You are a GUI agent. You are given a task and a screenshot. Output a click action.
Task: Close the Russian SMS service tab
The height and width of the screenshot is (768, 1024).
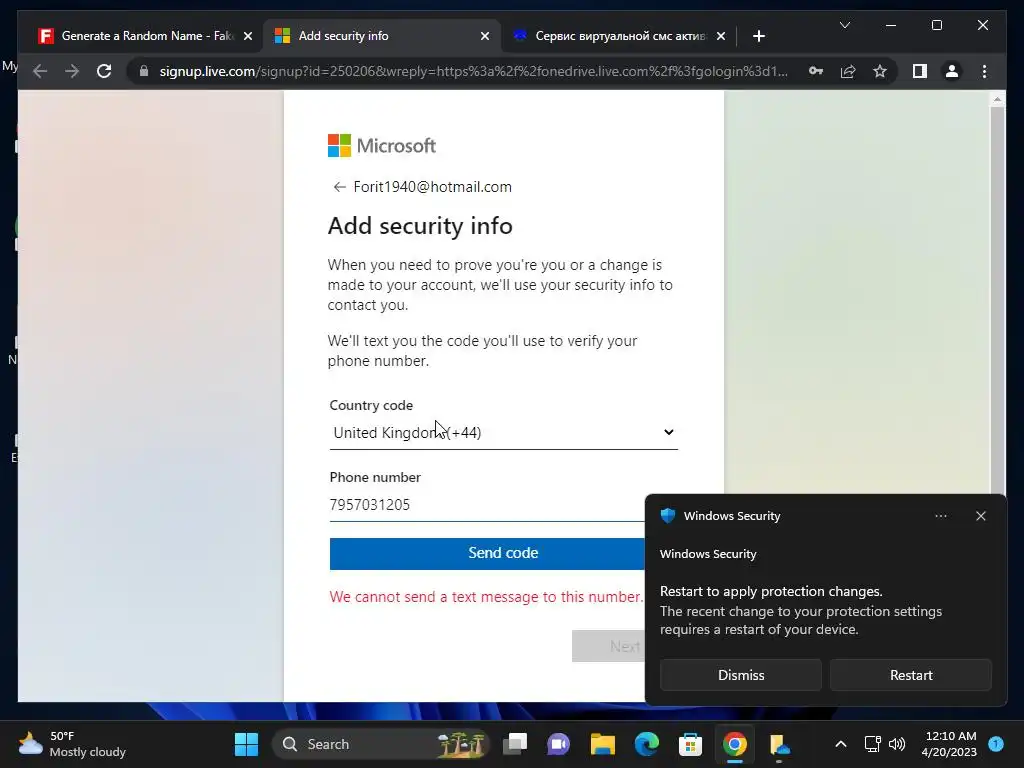tap(720, 36)
